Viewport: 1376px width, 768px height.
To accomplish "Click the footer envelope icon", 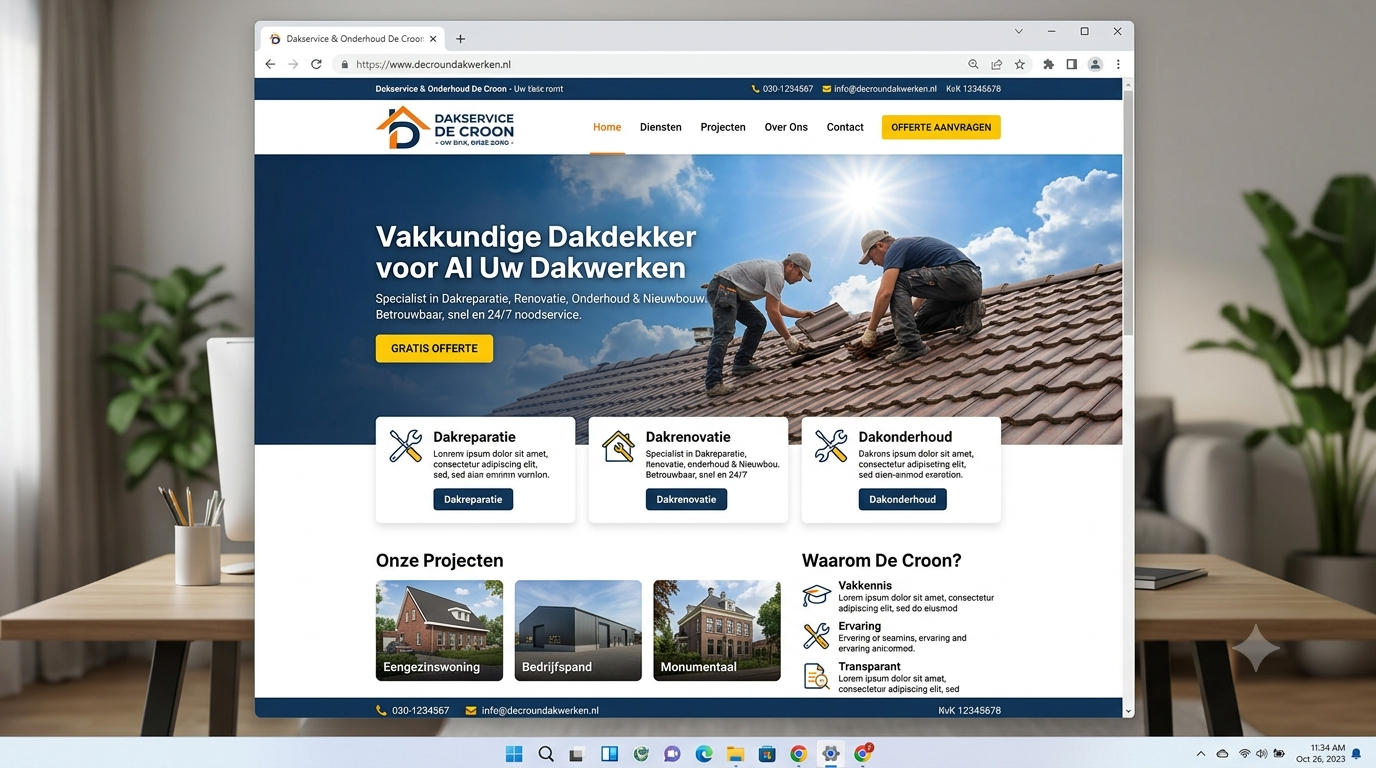I will click(471, 710).
